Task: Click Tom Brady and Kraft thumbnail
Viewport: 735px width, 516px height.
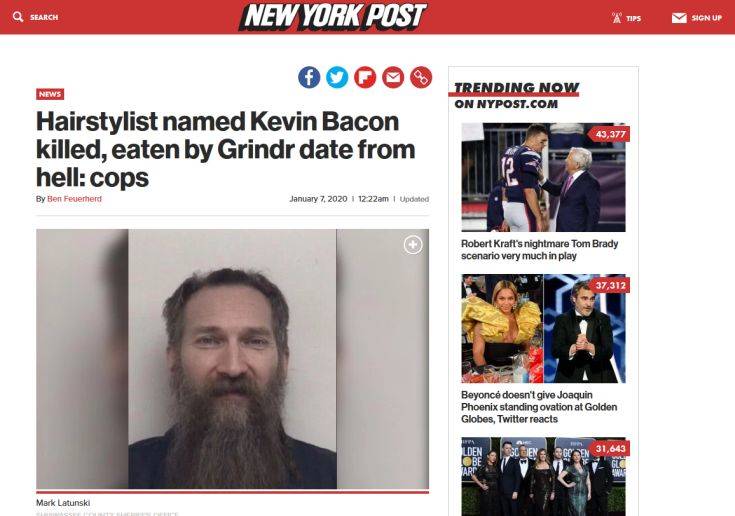Action: 543,177
